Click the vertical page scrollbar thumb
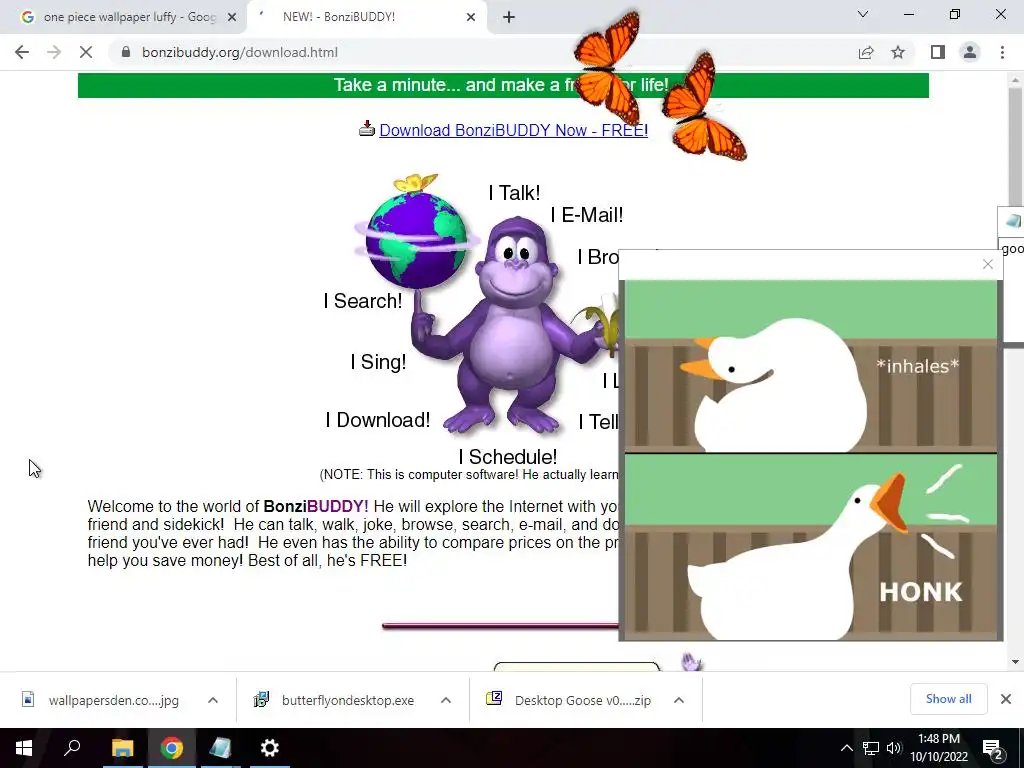1024x768 pixels. pyautogui.click(x=1015, y=147)
